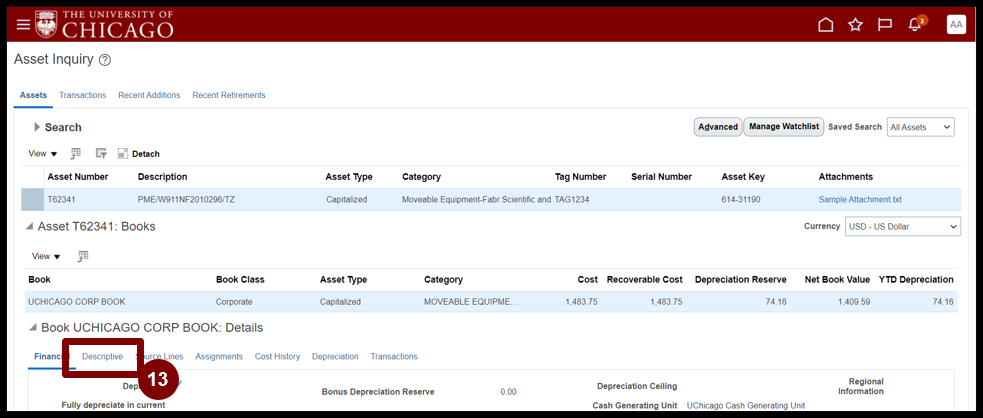Click Cost value 1,483.75 cell

pyautogui.click(x=581, y=301)
